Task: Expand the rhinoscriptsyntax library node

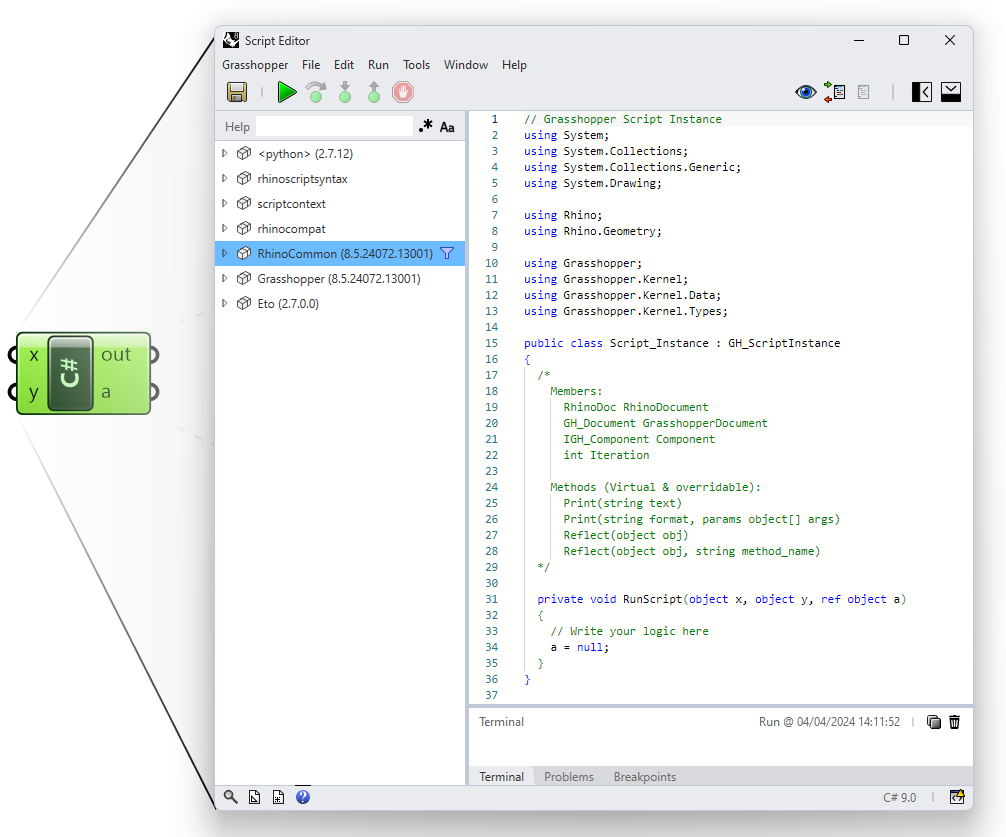Action: (x=225, y=179)
